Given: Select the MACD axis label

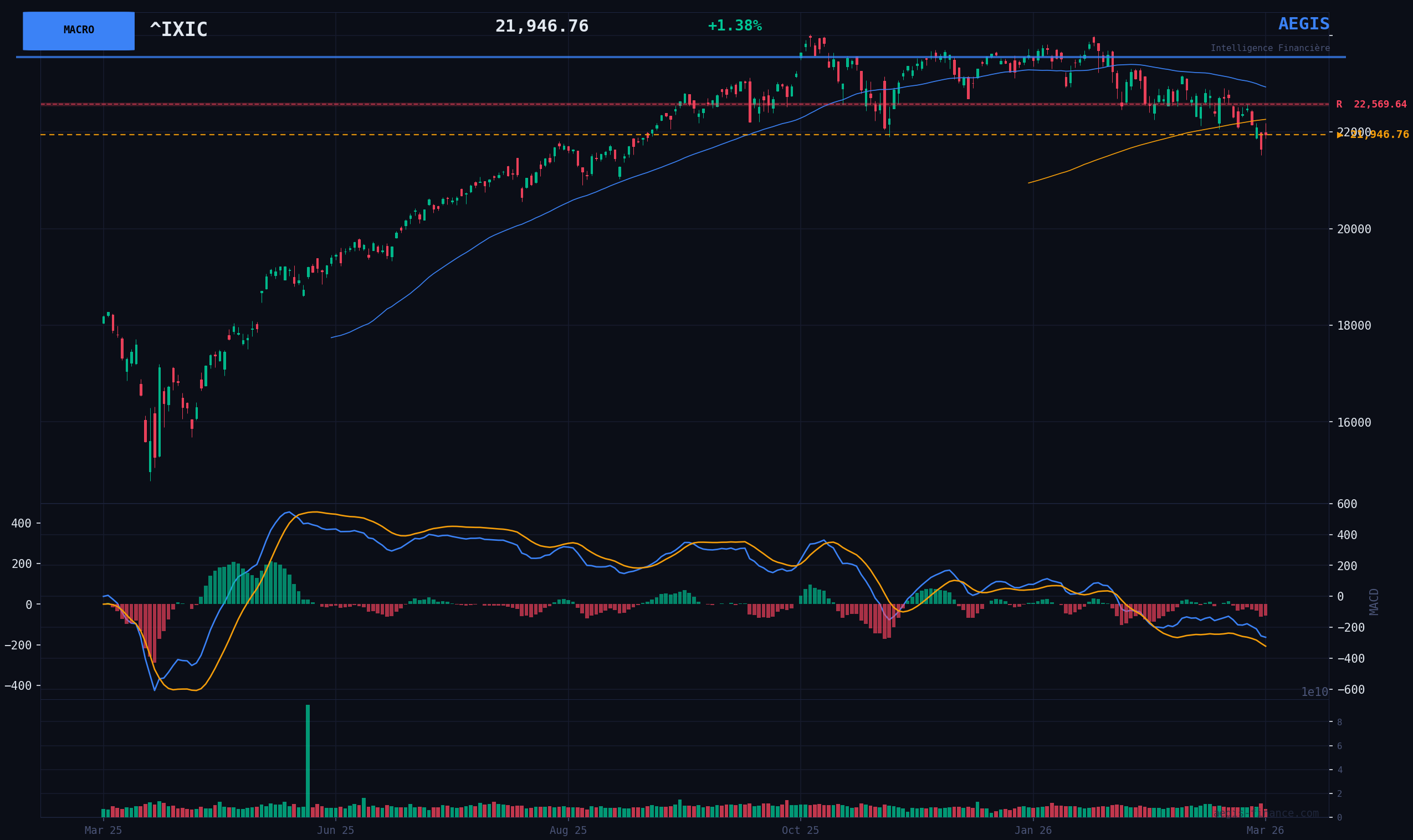Looking at the screenshot, I should click(x=1374, y=601).
